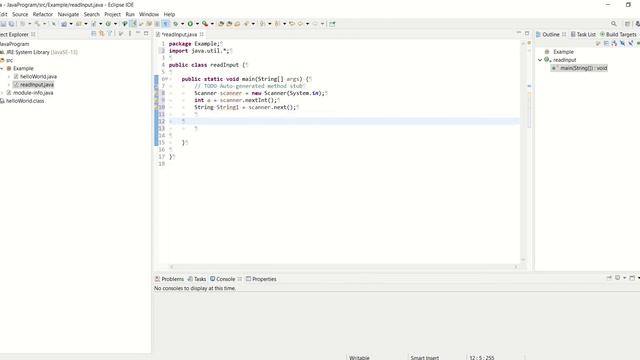Collapse the readInput node in Outline
640x360 pixels.
(540, 60)
